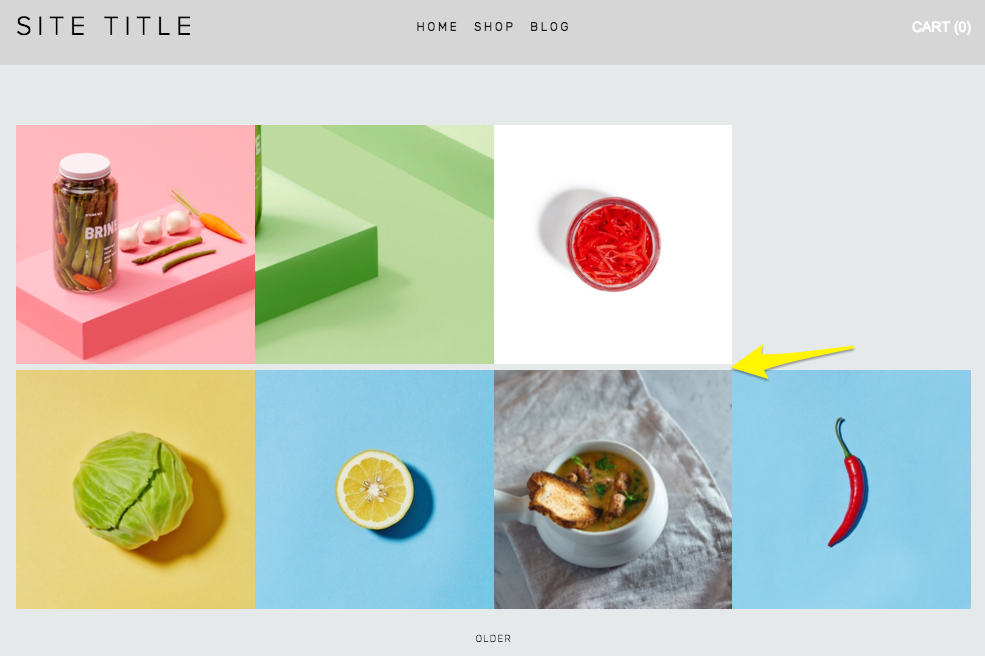Click the SITE TITLE logo text
This screenshot has width=985, height=656.
[x=104, y=26]
